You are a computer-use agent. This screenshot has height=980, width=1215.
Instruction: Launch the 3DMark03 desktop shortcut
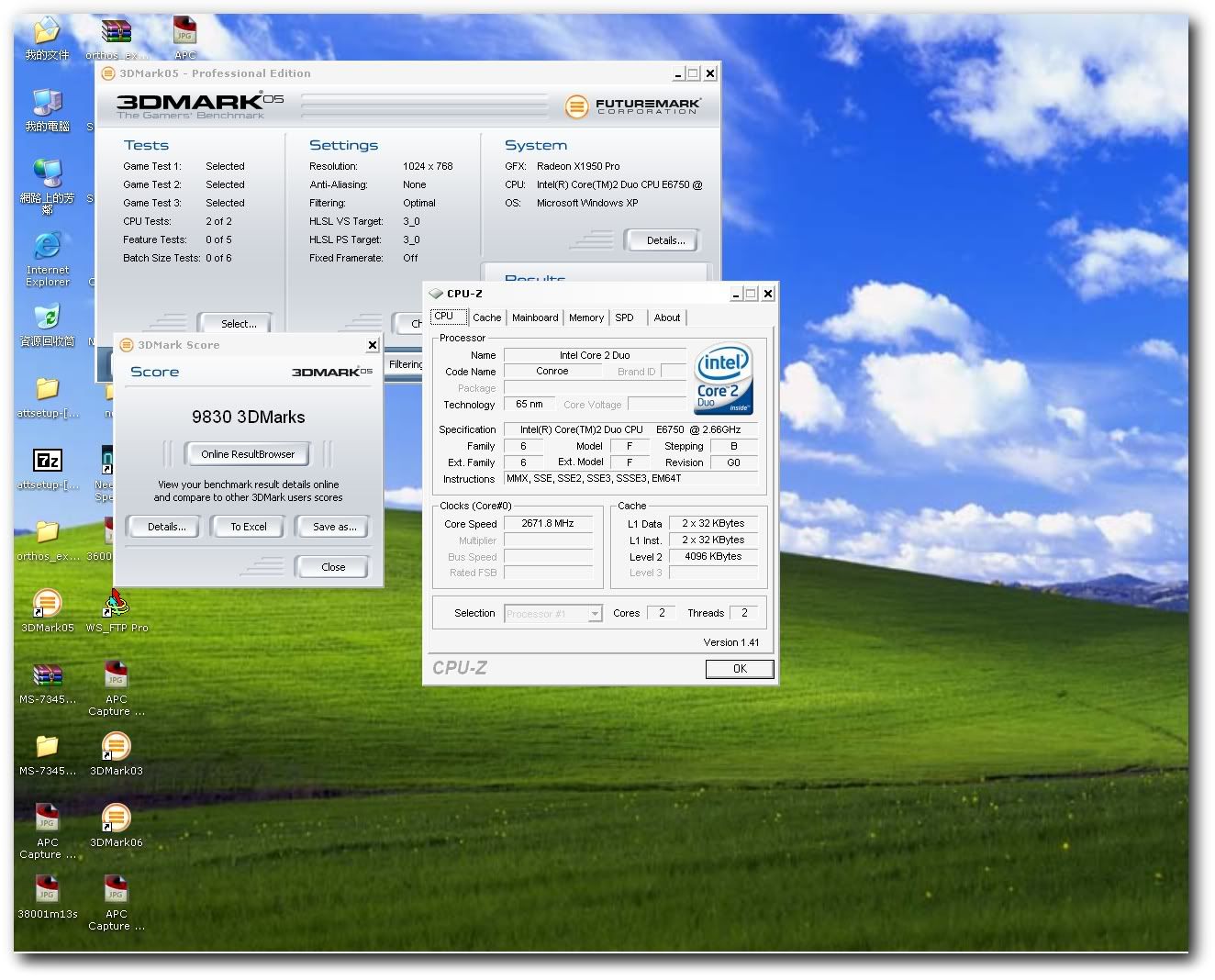tap(117, 746)
